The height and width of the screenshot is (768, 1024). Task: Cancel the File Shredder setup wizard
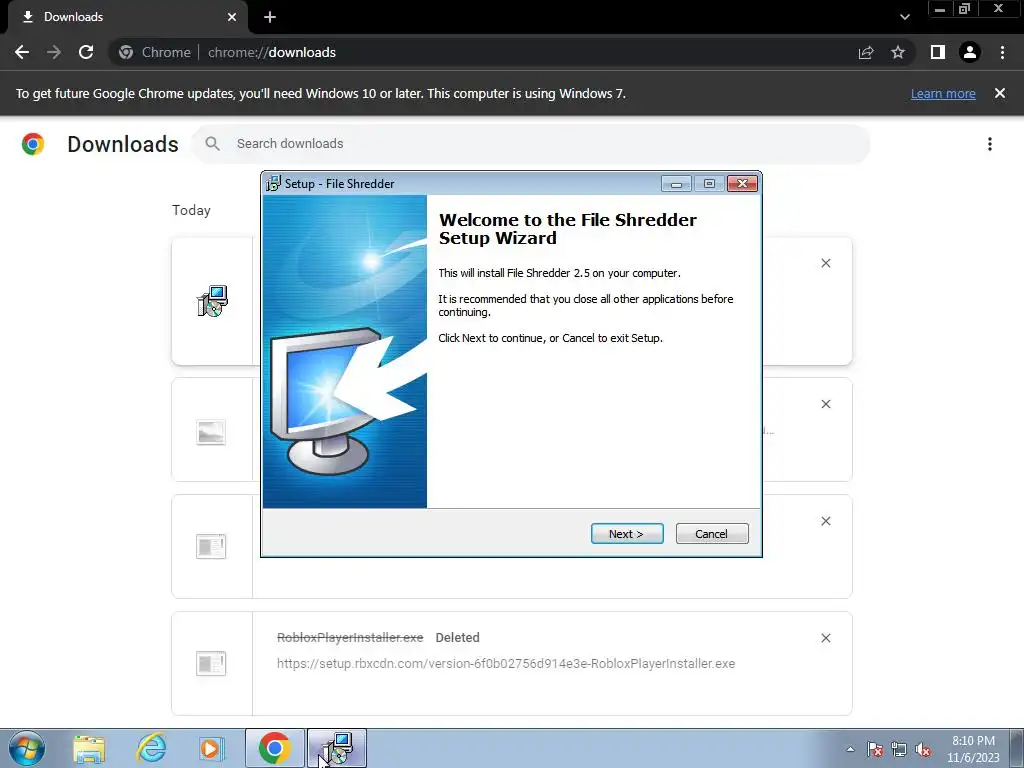712,534
